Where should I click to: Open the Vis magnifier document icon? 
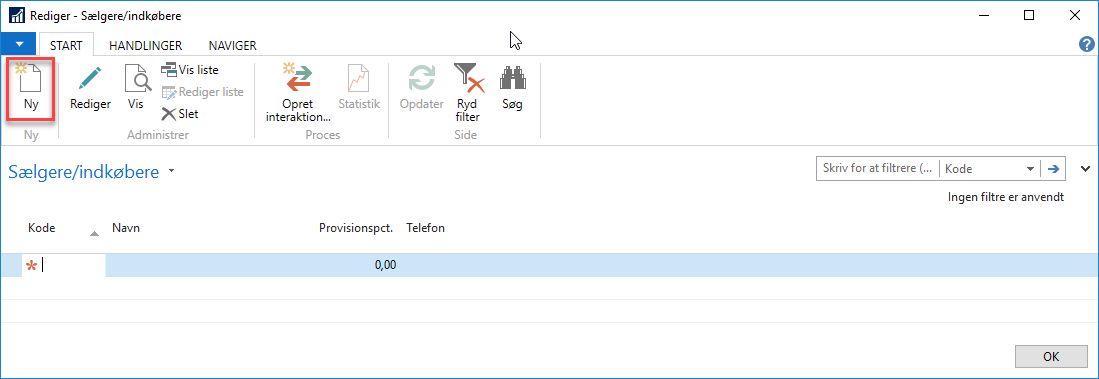137,78
